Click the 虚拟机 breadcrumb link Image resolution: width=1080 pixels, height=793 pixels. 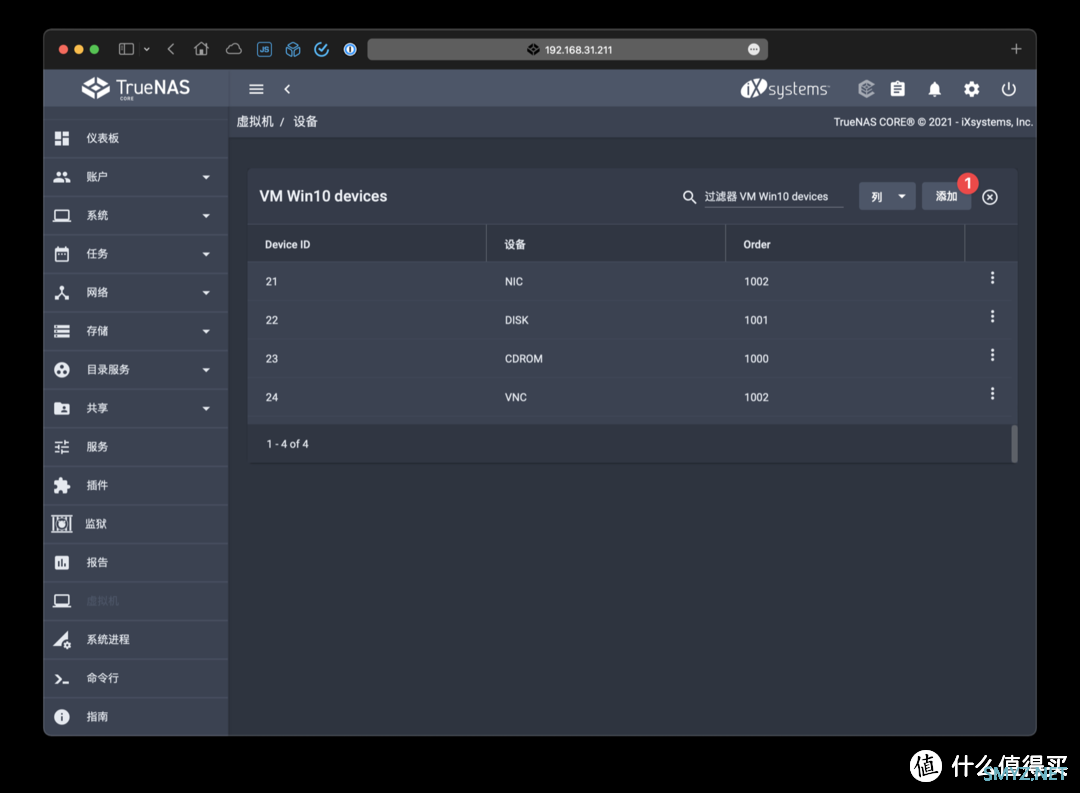tap(255, 122)
